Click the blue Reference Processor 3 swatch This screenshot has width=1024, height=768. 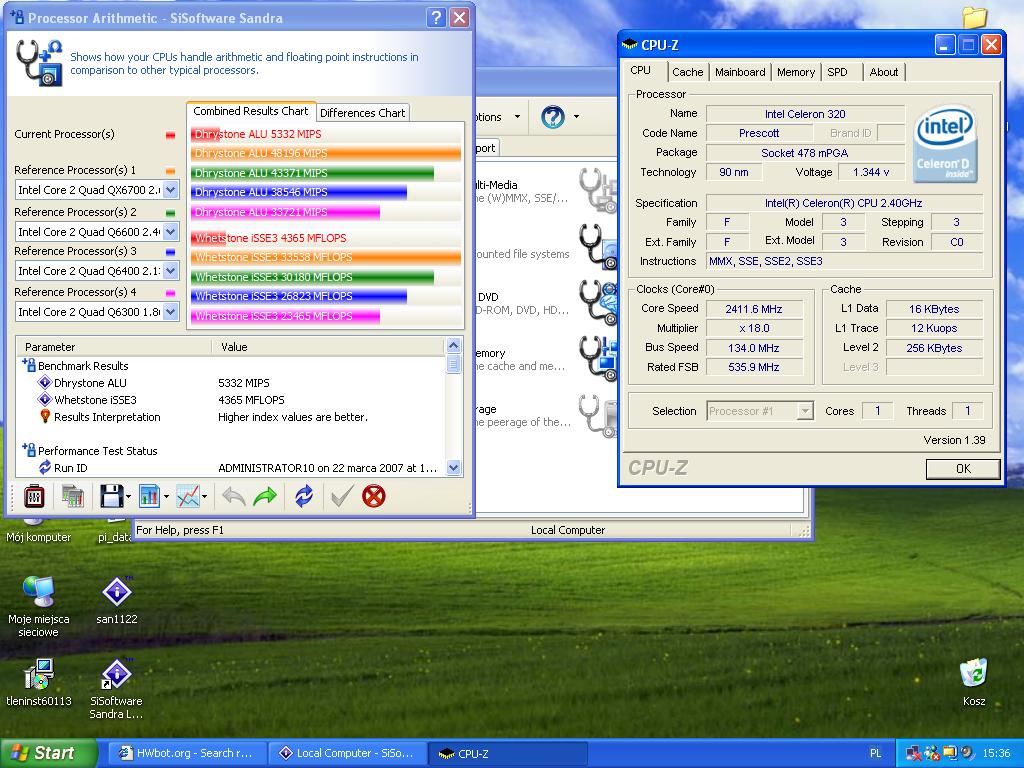[170, 252]
